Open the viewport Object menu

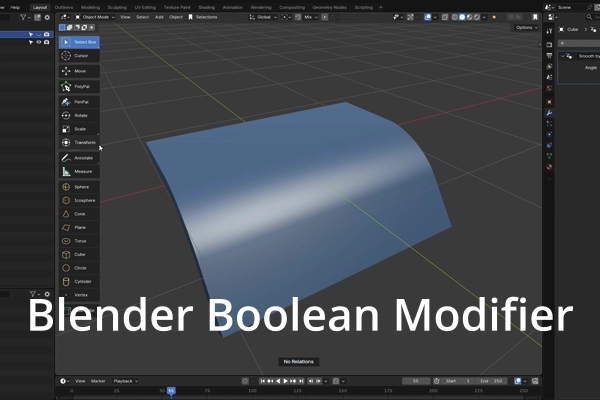click(x=176, y=17)
